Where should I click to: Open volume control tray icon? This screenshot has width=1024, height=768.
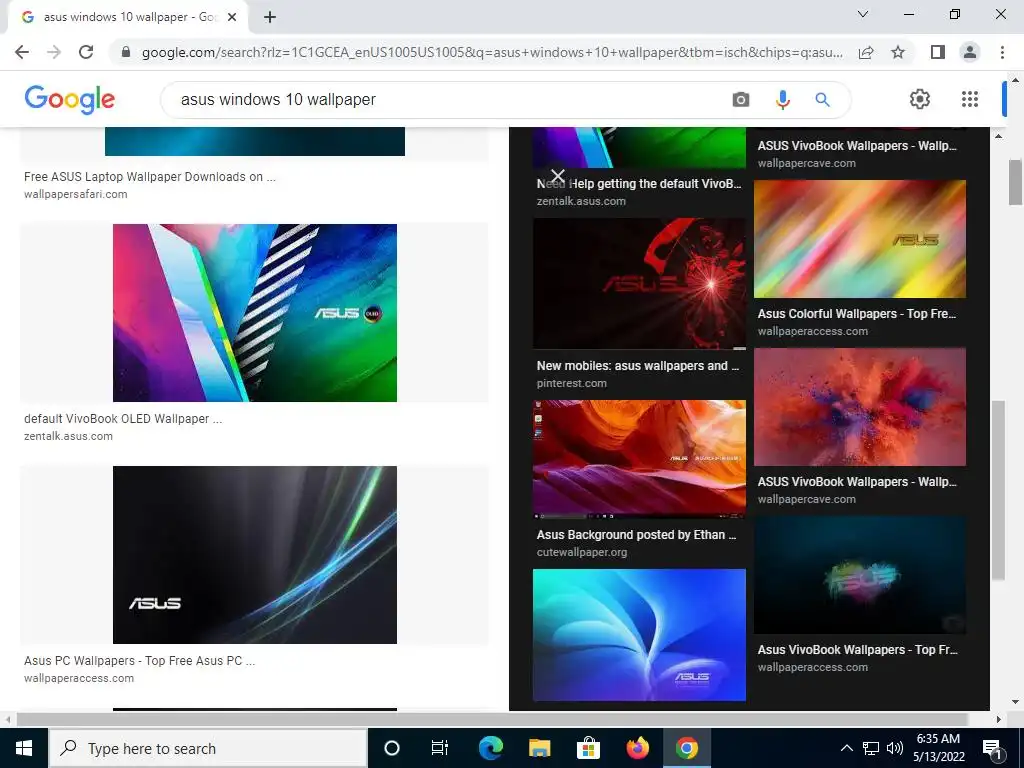pos(895,748)
